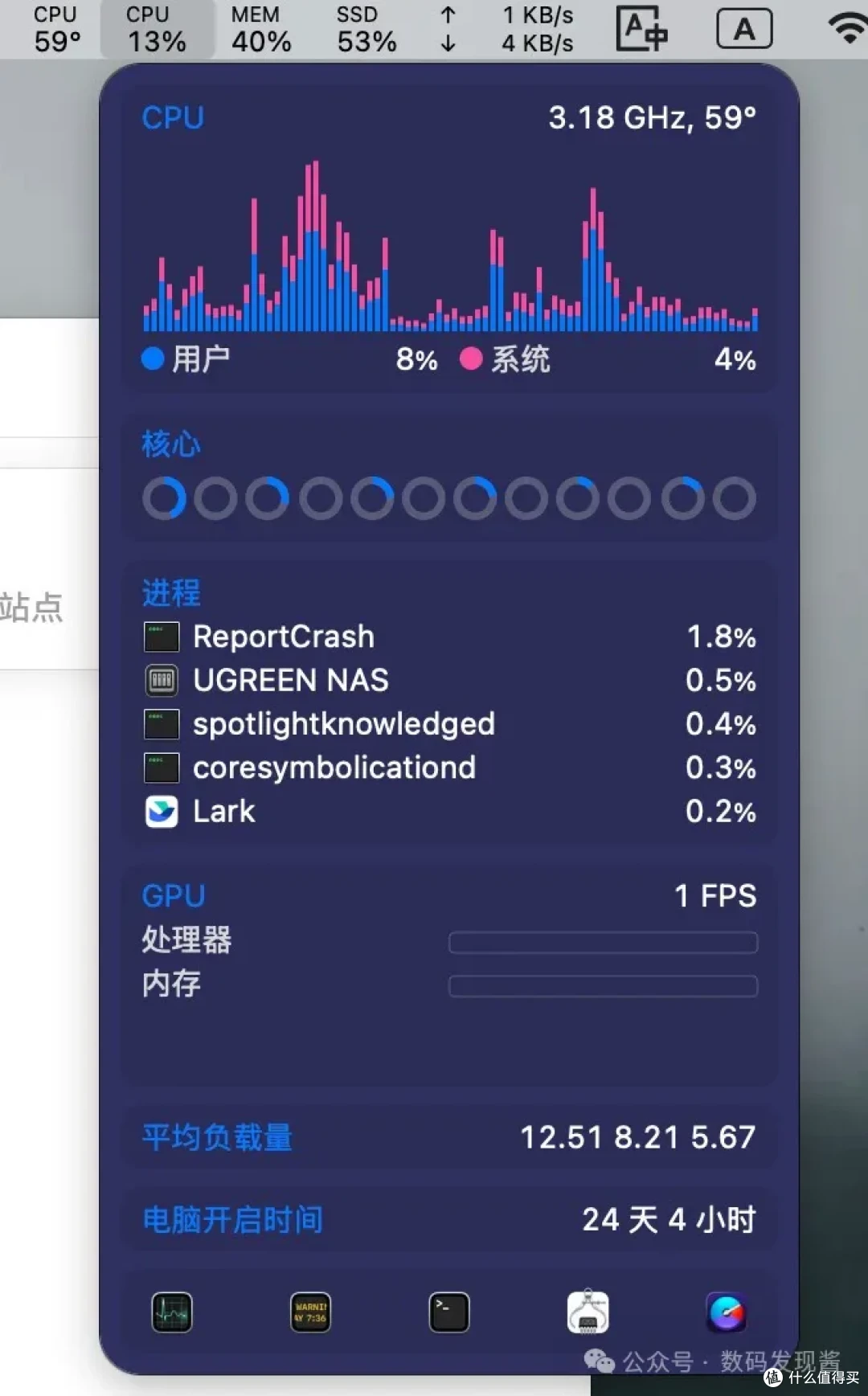Click the 0.2% value for Lark
The image size is (868, 1396).
pos(721,811)
